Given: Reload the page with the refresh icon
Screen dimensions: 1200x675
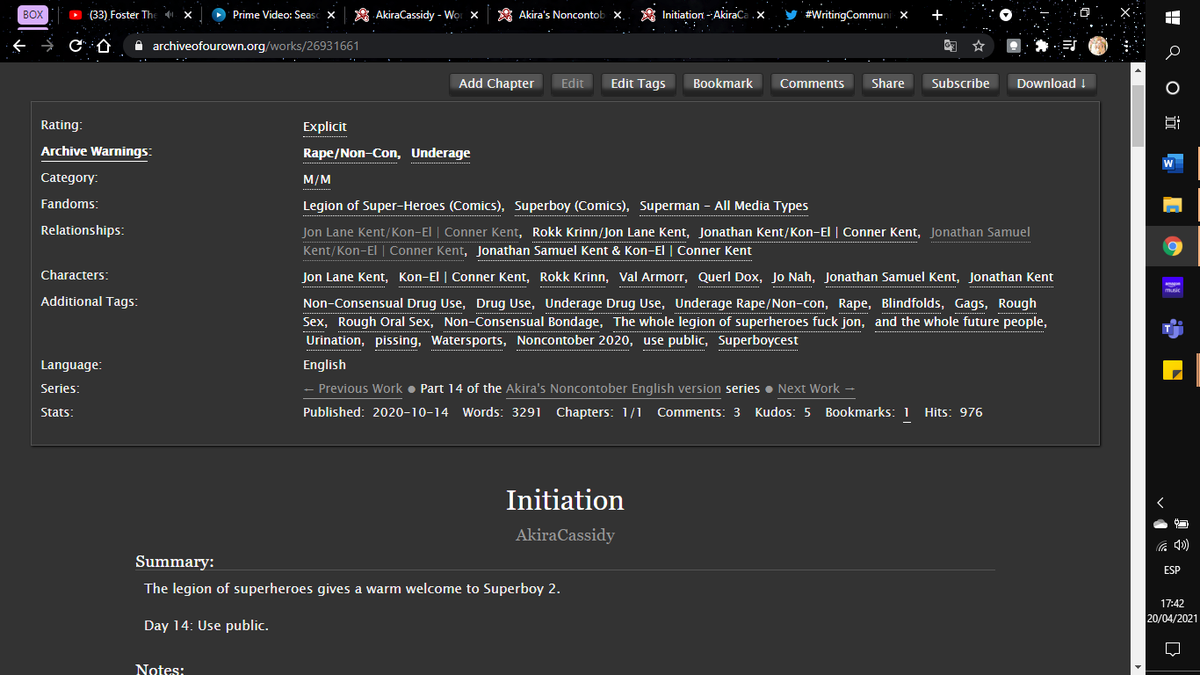Looking at the screenshot, I should click(x=76, y=46).
